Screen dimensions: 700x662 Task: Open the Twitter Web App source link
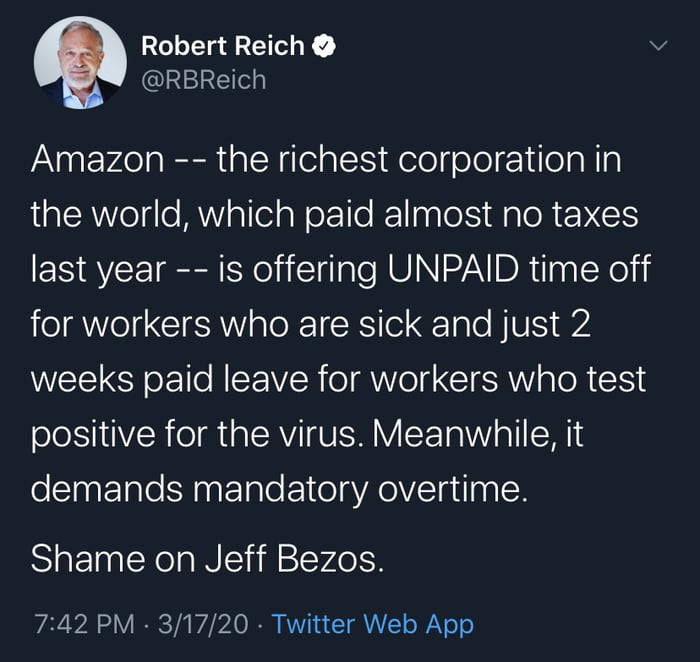point(373,625)
